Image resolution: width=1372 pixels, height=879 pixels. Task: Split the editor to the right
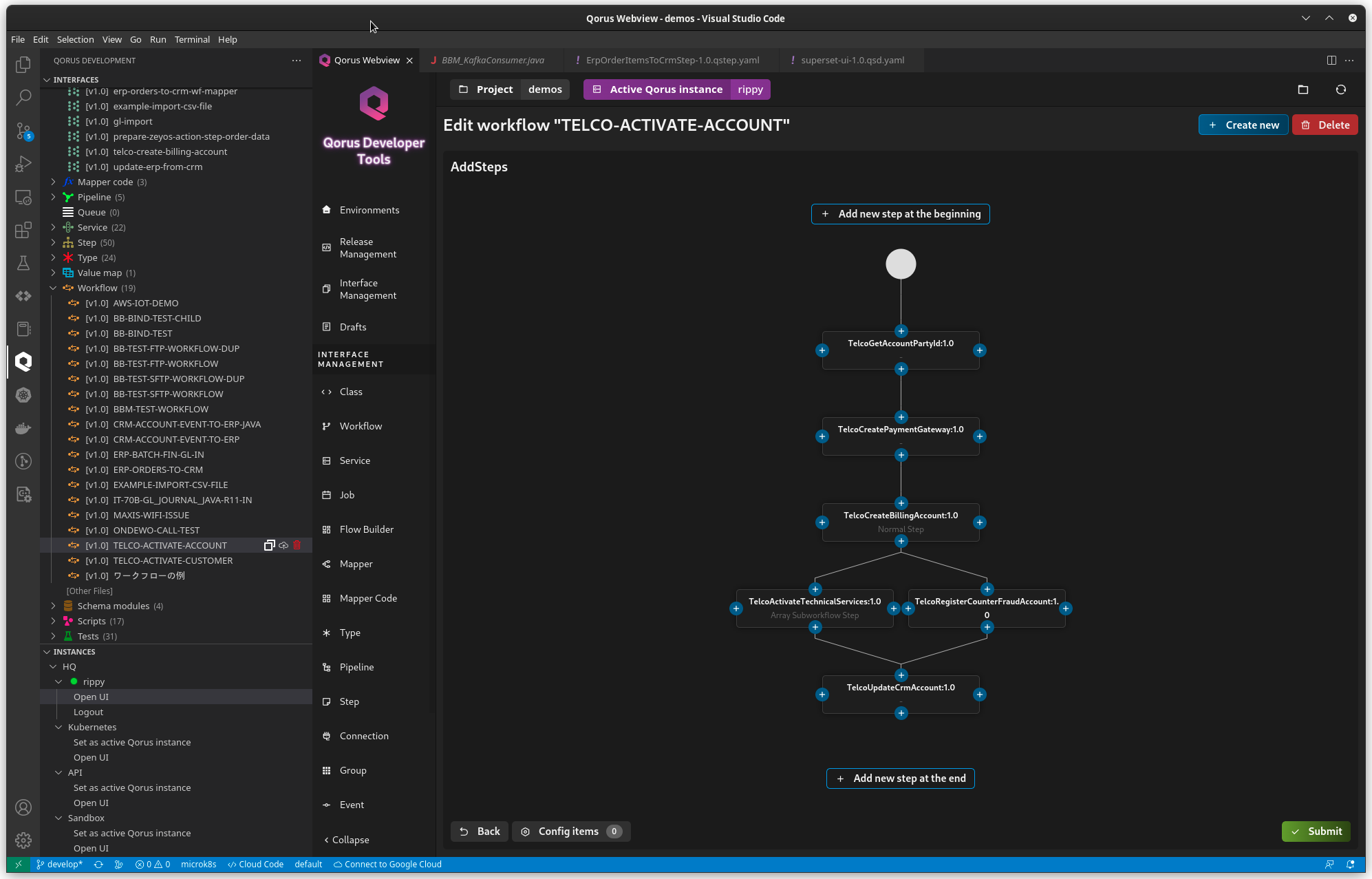[x=1331, y=60]
